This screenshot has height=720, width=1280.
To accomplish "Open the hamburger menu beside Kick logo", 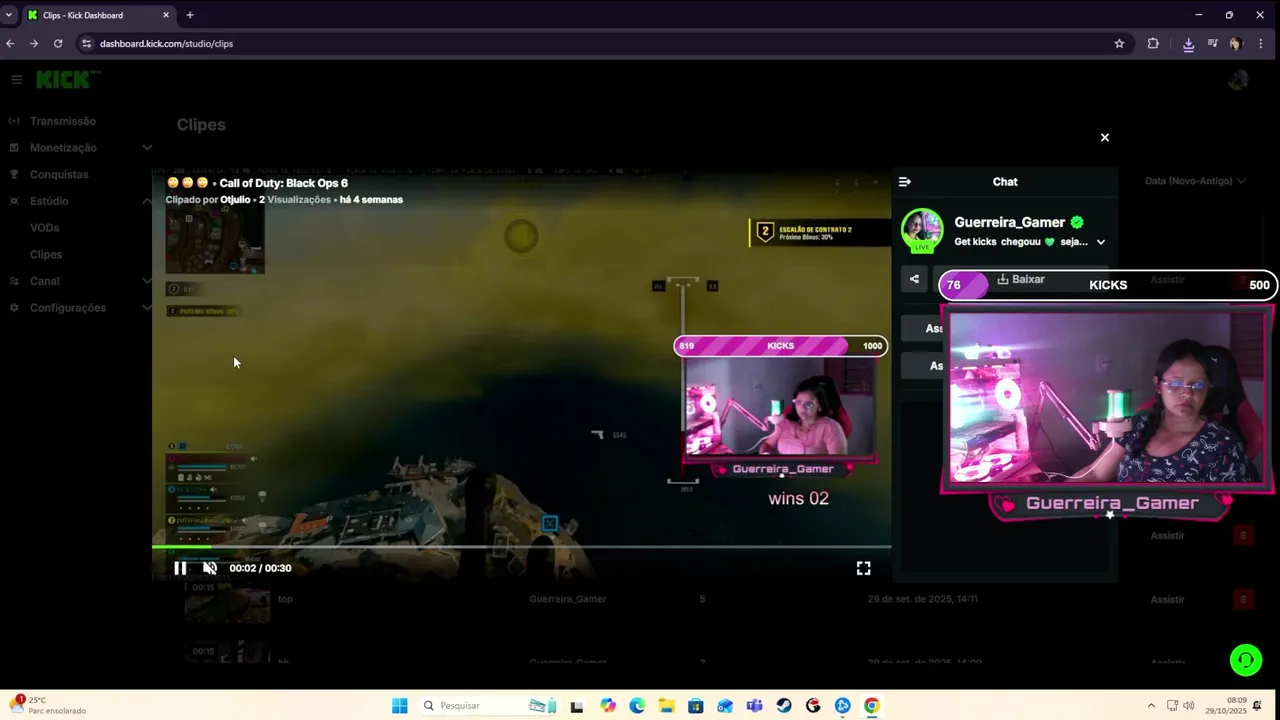I will (x=16, y=79).
